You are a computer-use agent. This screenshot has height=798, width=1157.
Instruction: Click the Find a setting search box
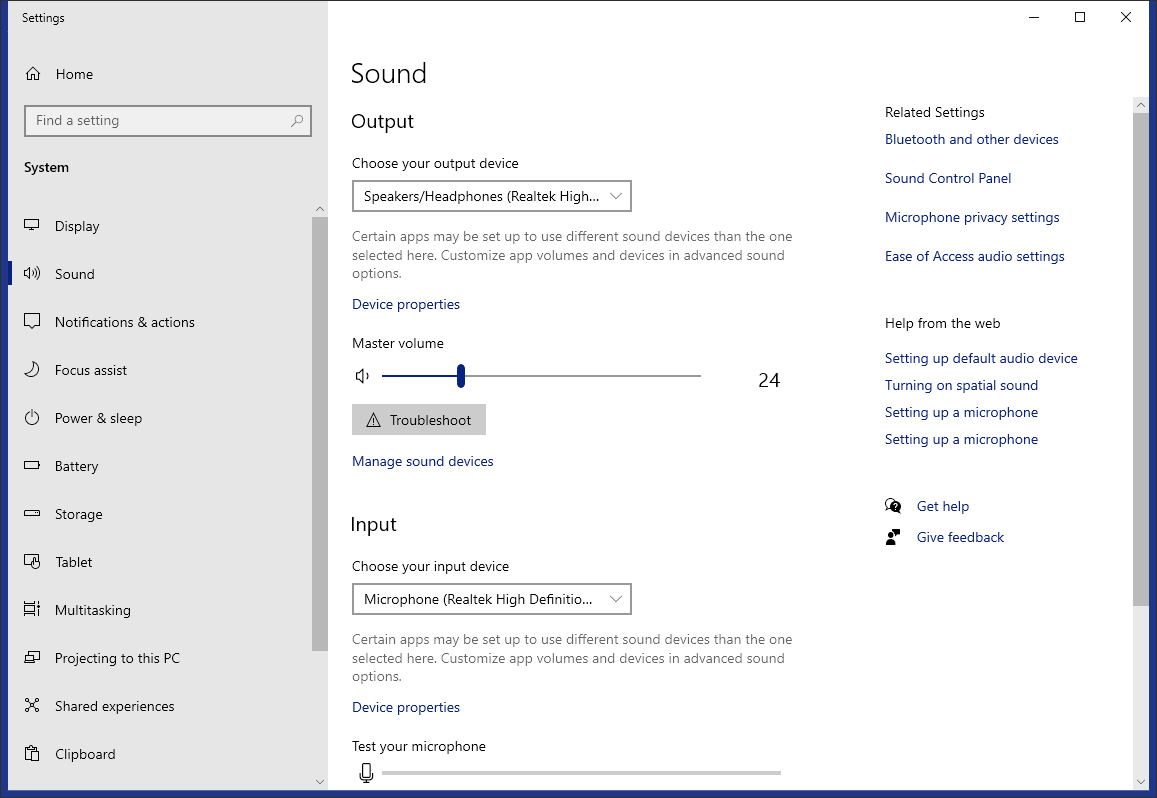point(168,120)
